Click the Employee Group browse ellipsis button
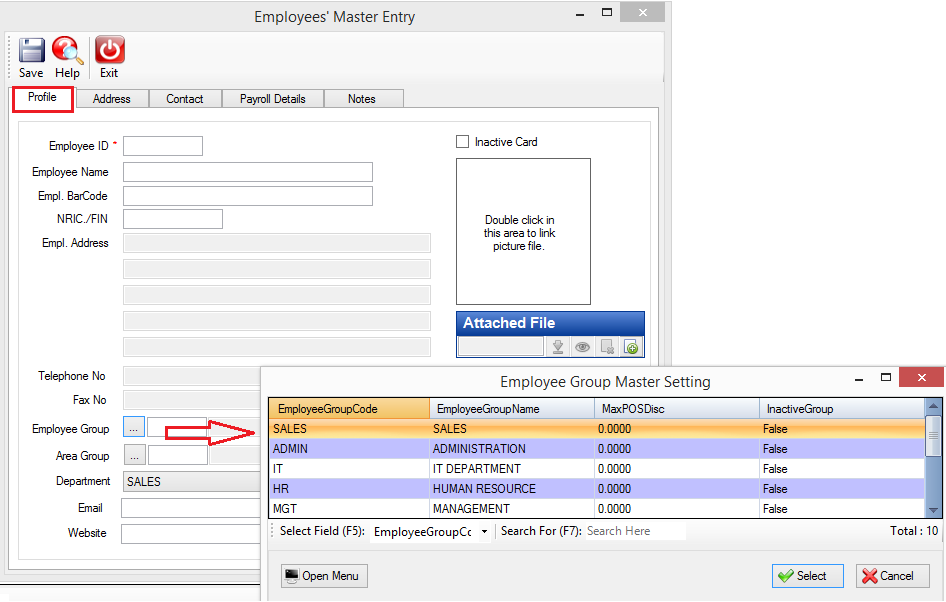This screenshot has height=602, width=946. coord(134,427)
